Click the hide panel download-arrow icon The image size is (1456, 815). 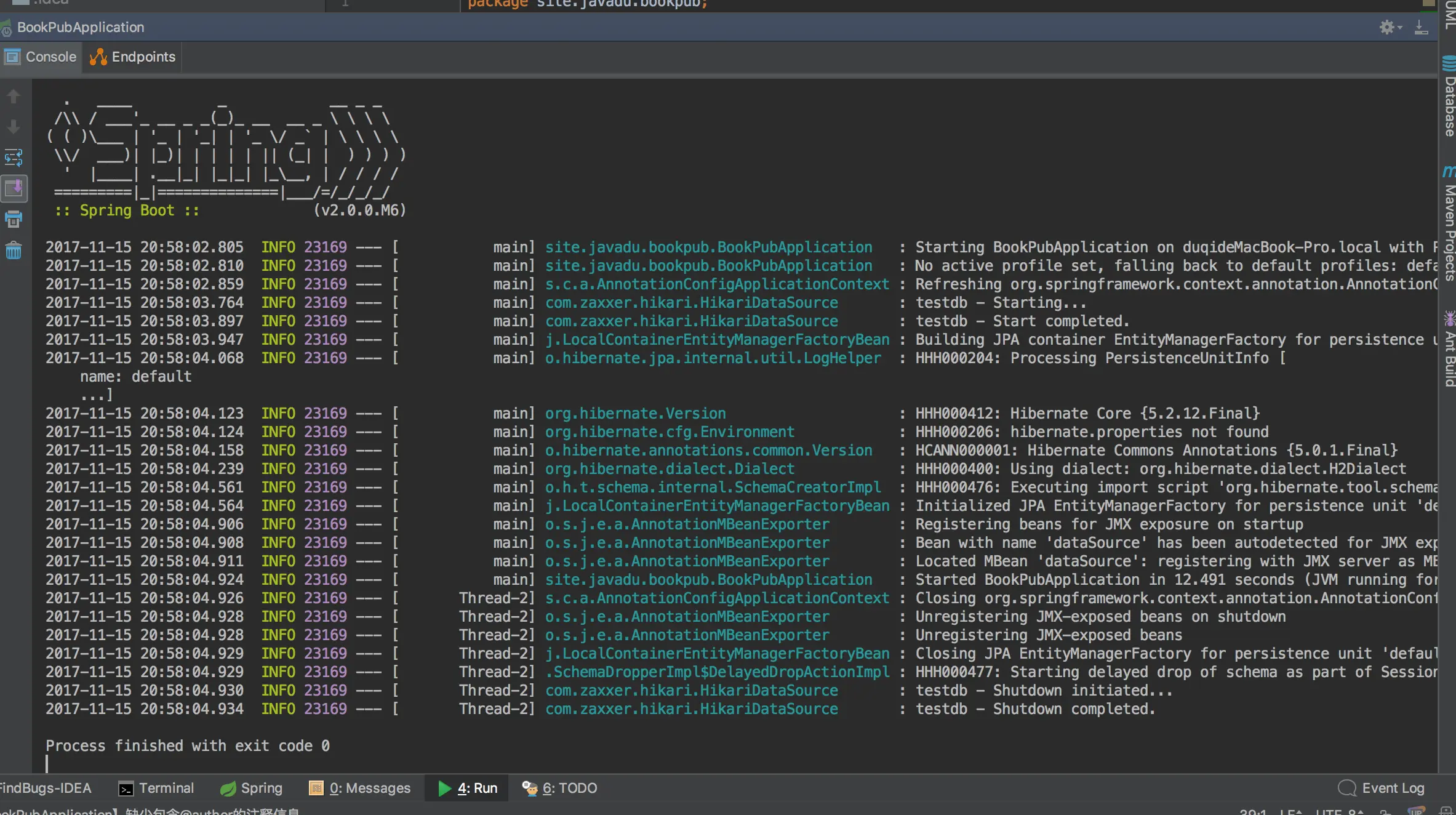tap(1421, 27)
